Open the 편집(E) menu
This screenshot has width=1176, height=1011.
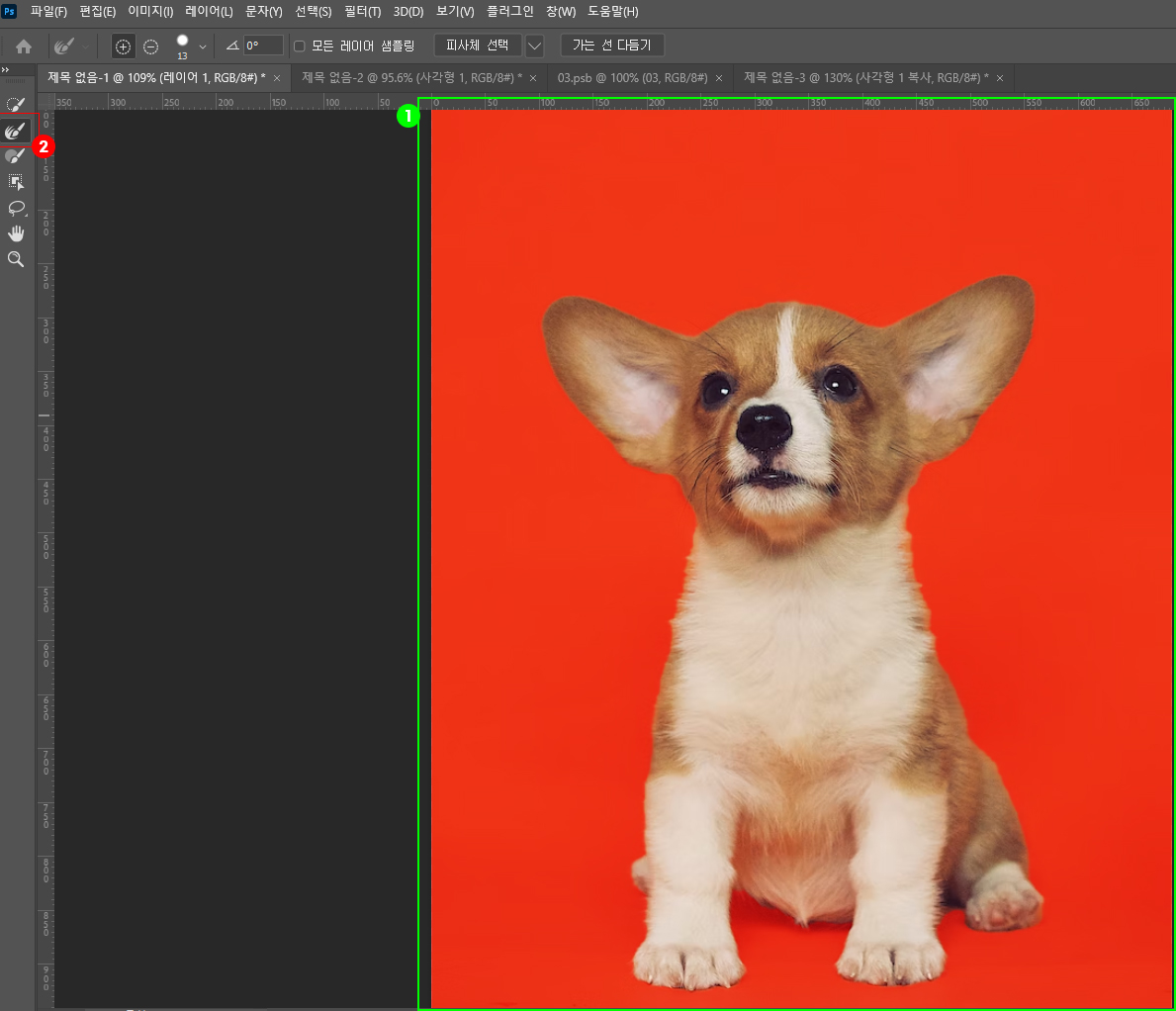[x=98, y=12]
